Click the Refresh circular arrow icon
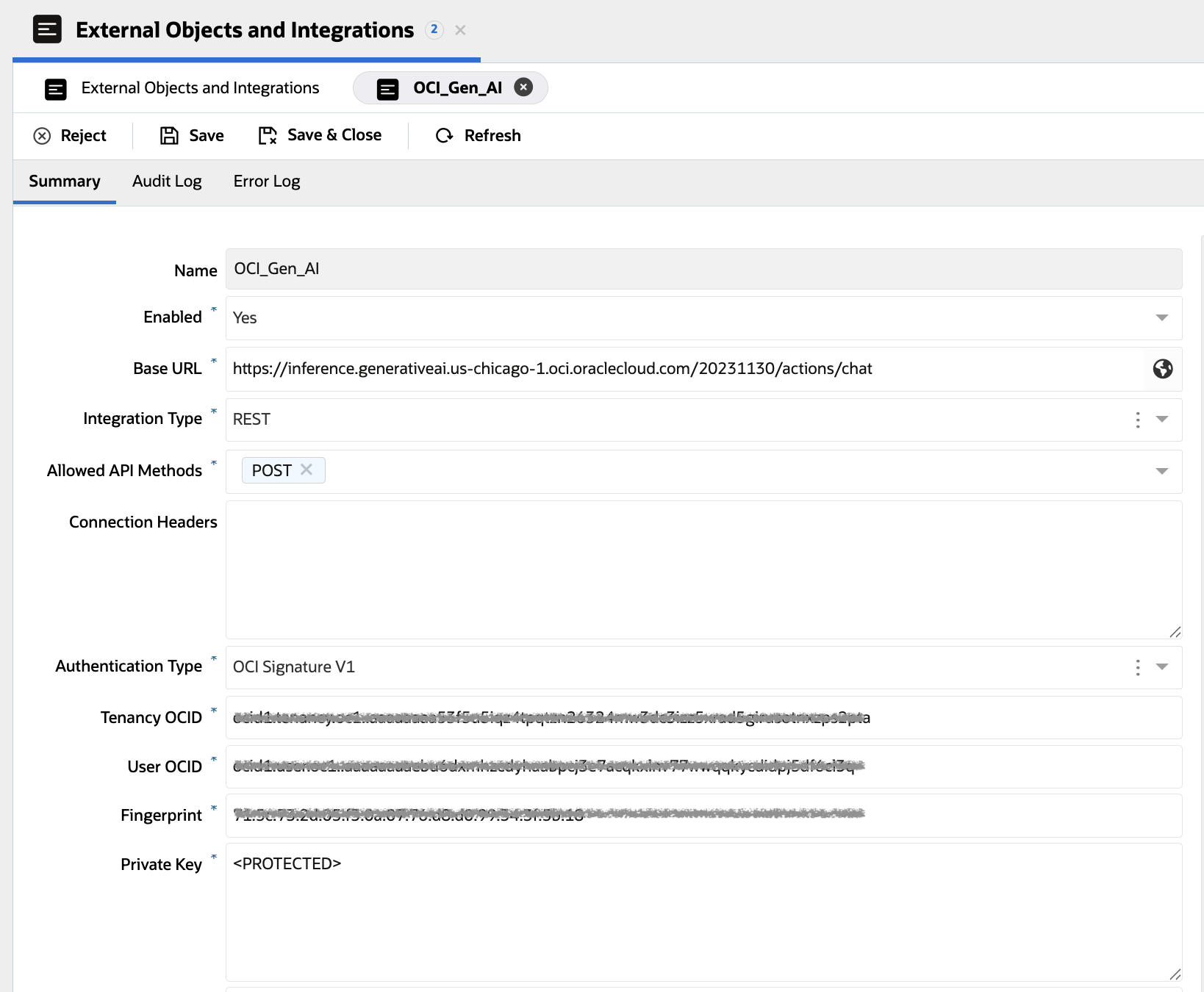 [x=445, y=136]
